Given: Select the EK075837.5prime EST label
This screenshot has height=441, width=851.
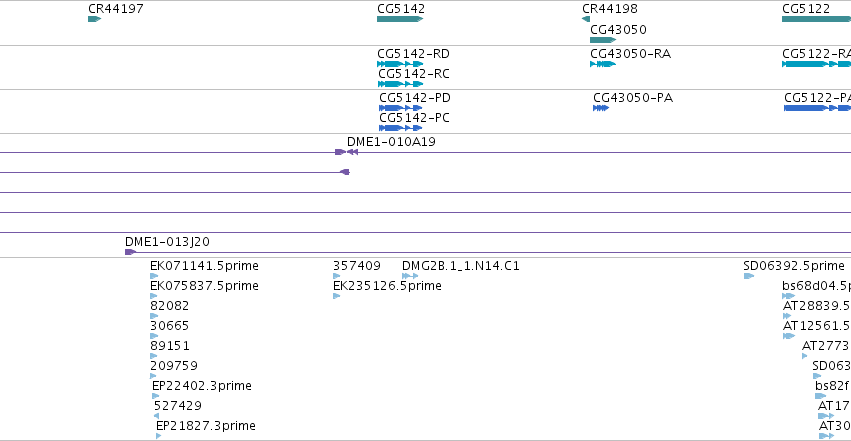Looking at the screenshot, I should click(204, 286).
